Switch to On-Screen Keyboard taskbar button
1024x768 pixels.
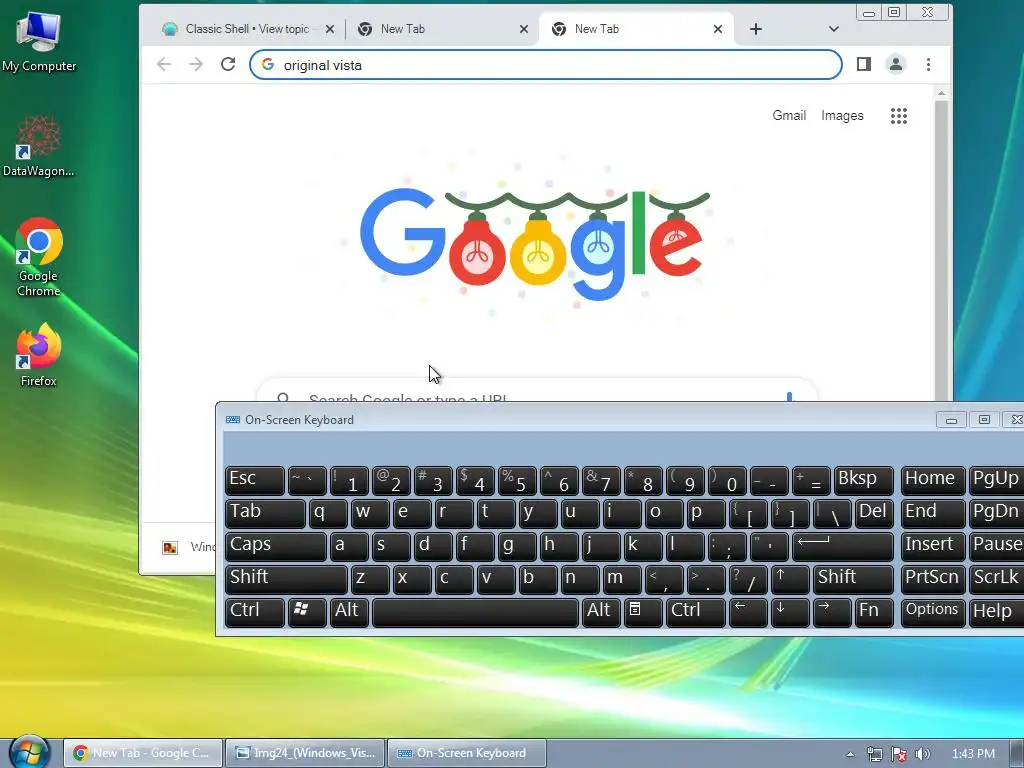(467, 753)
